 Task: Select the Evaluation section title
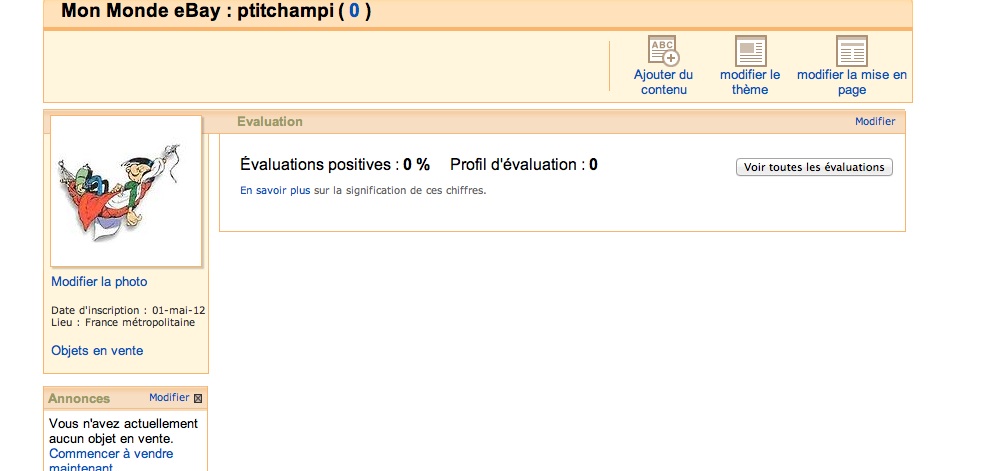pyautogui.click(x=270, y=122)
